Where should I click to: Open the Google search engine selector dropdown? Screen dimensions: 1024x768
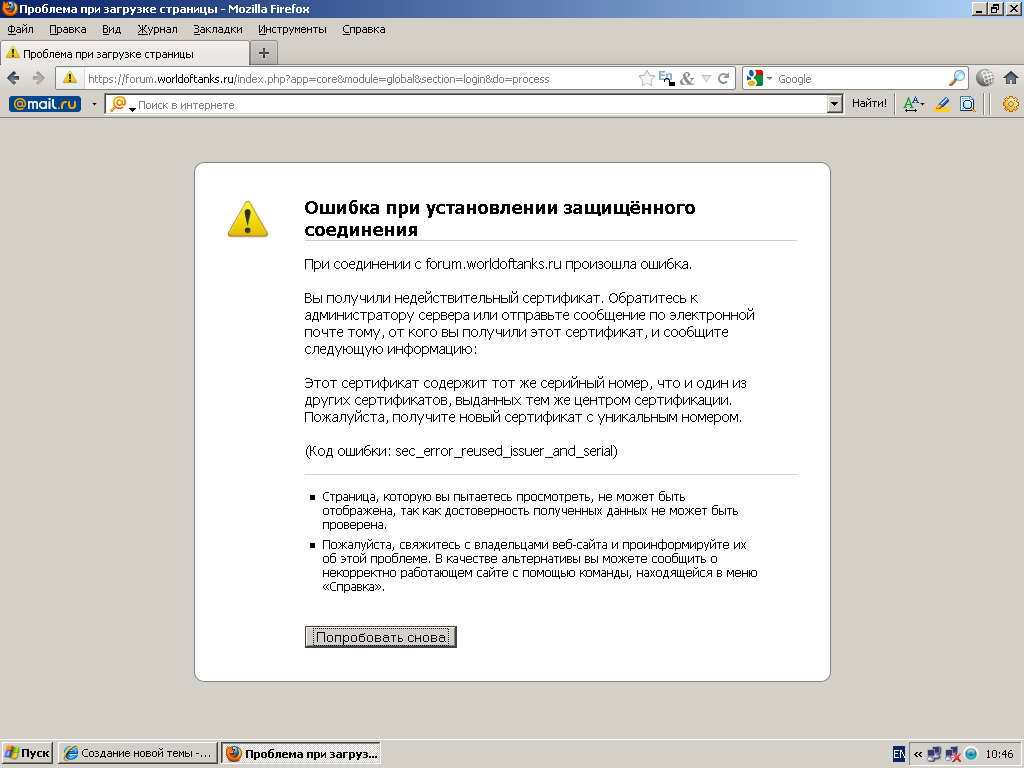(760, 78)
